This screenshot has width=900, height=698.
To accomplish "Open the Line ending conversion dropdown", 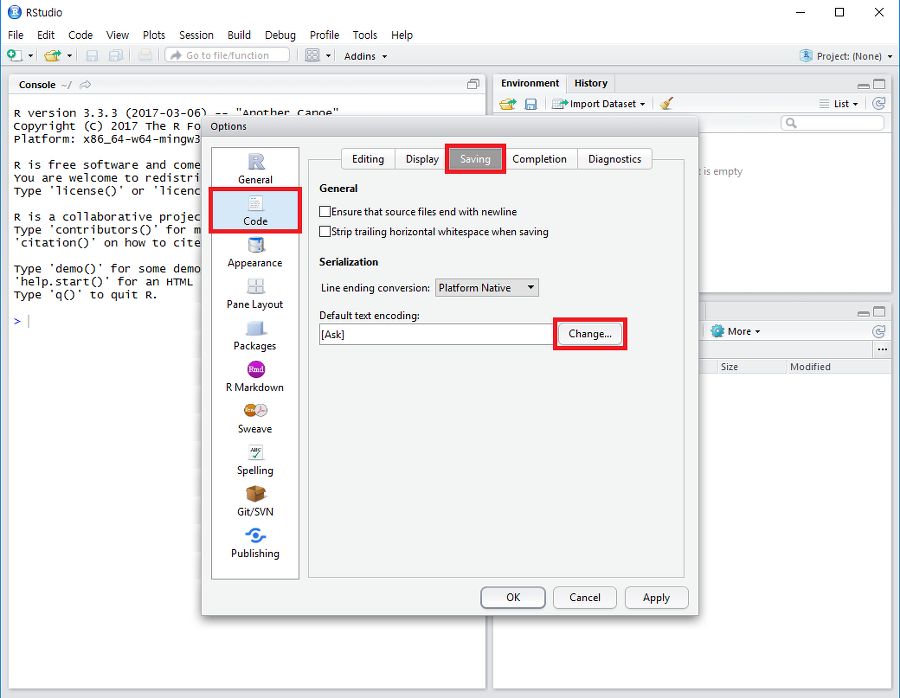I will [487, 288].
